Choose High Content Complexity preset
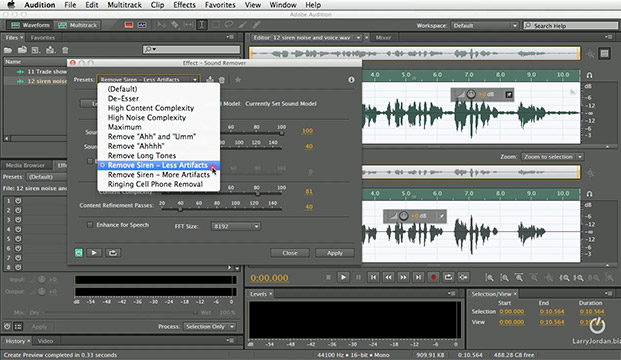Image resolution: width=621 pixels, height=360 pixels. click(x=158, y=108)
